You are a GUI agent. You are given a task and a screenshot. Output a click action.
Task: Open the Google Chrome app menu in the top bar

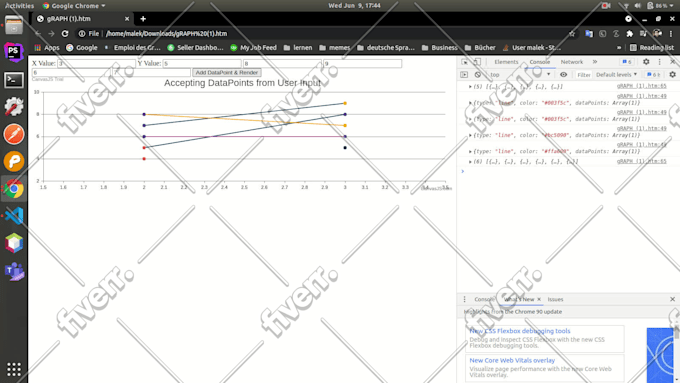coord(74,6)
